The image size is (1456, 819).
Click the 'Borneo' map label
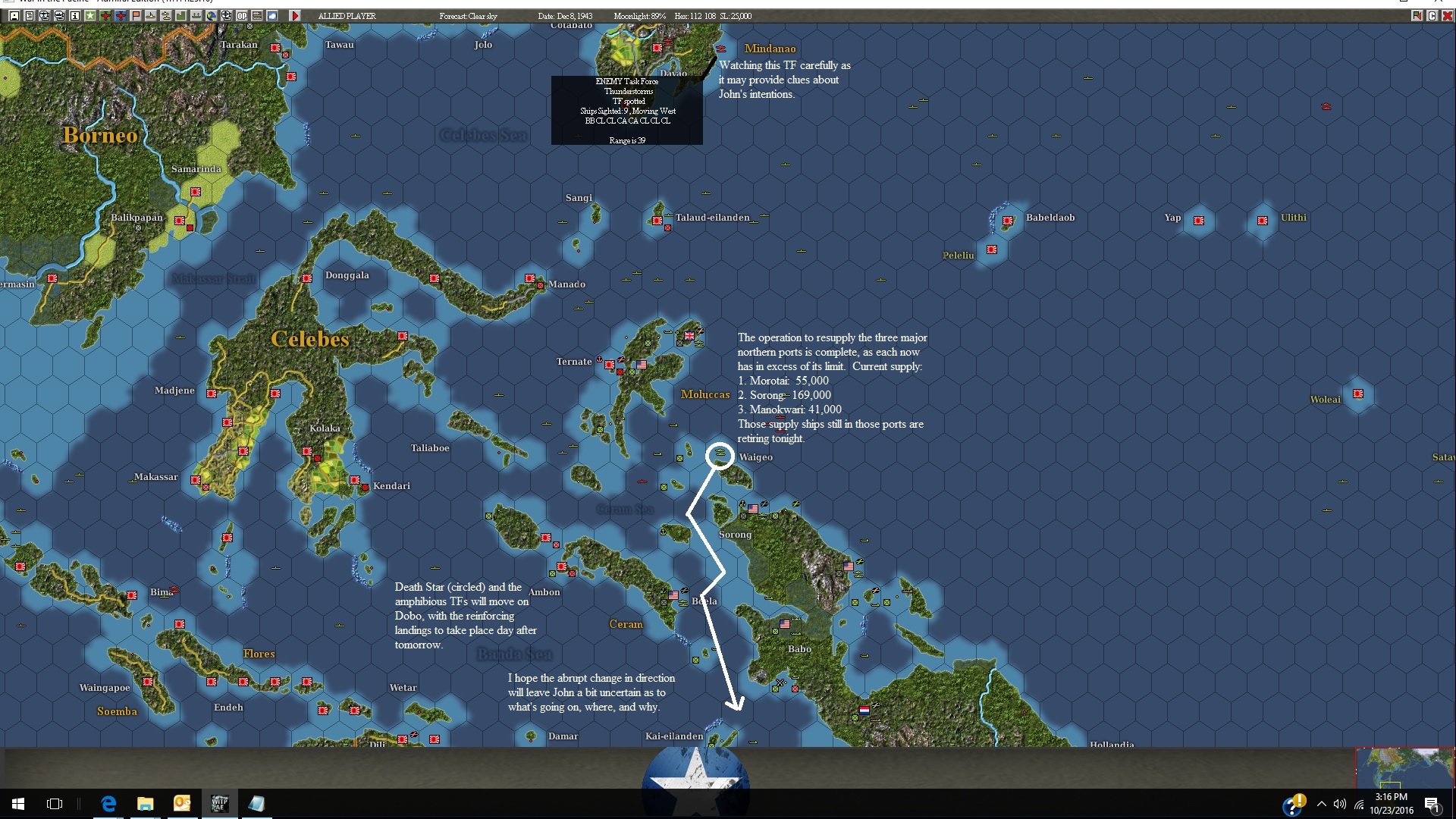pos(101,135)
